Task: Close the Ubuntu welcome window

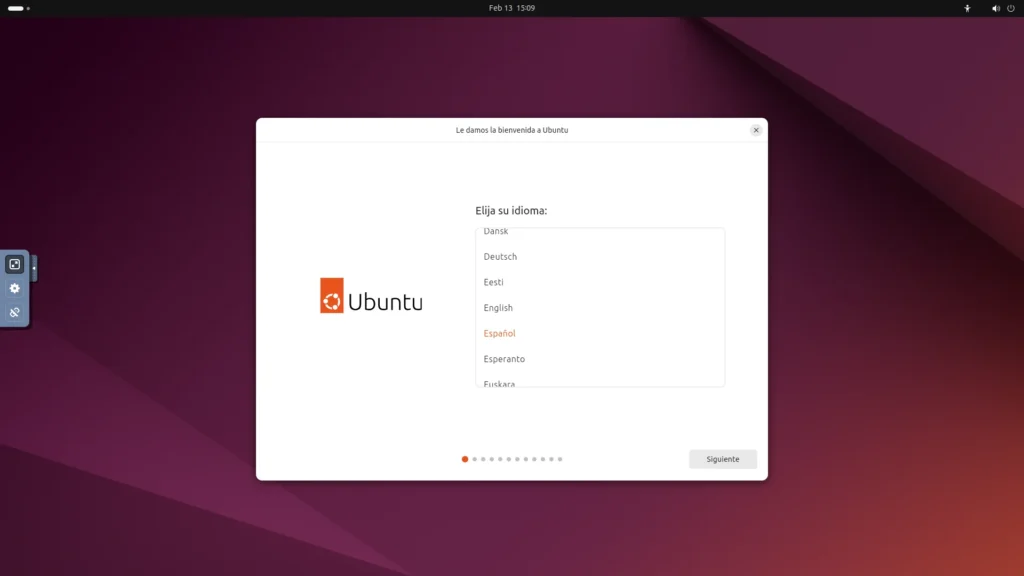Action: coord(756,130)
